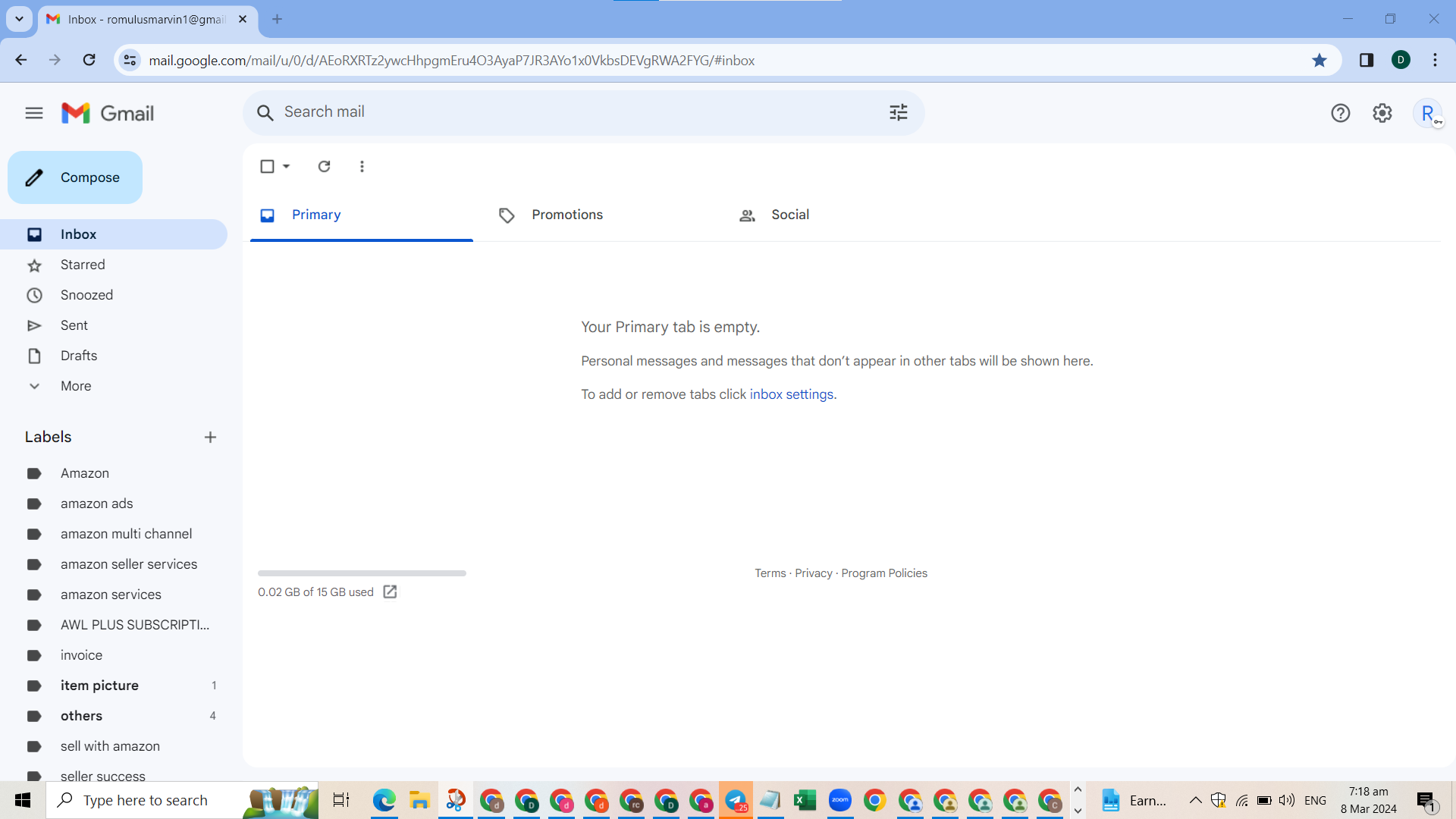Expand the More section in the sidebar

pyautogui.click(x=114, y=386)
